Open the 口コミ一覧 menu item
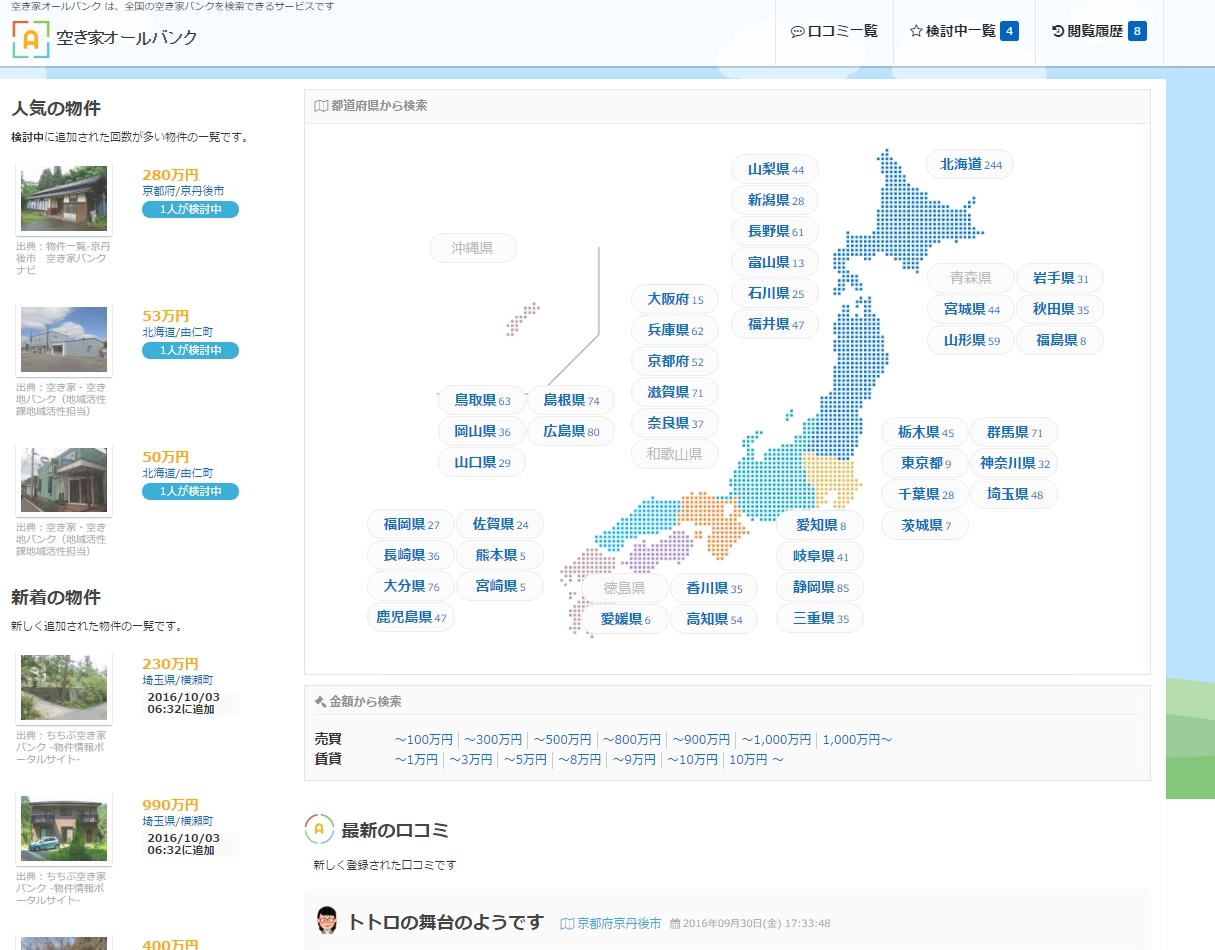This screenshot has height=950, width=1215. [x=834, y=32]
